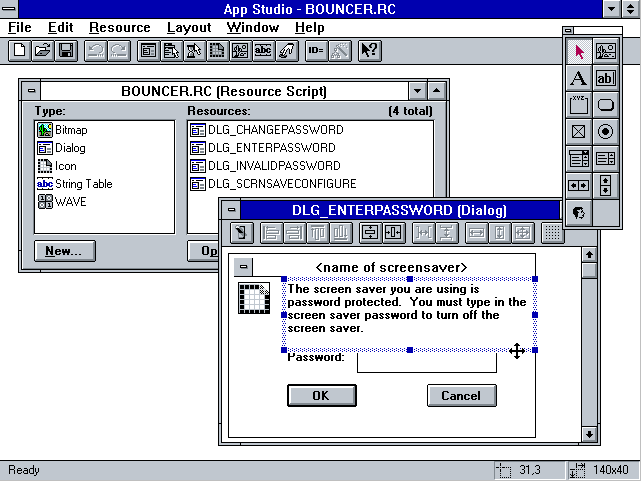Click the New file toolbar icon

click(x=19, y=51)
